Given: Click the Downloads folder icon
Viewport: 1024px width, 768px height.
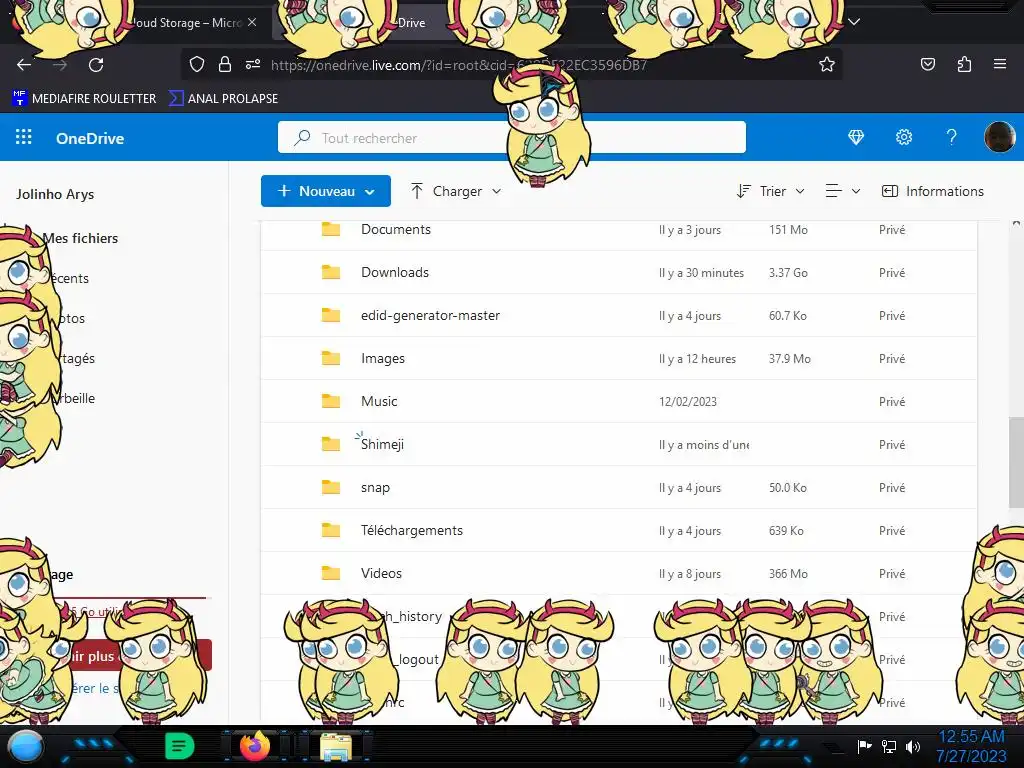Looking at the screenshot, I should [331, 272].
